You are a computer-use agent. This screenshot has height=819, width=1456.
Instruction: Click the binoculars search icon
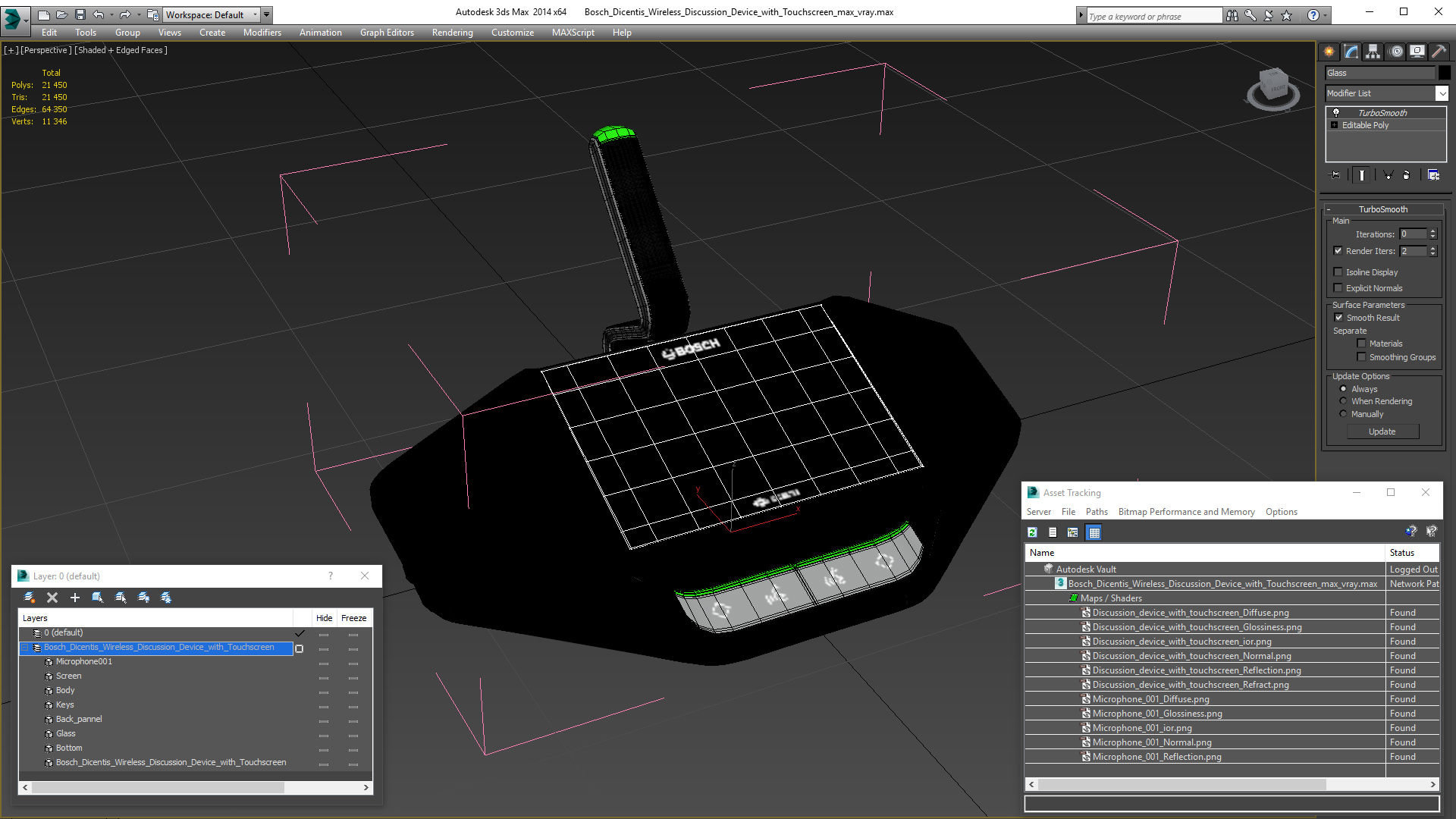(x=1232, y=15)
